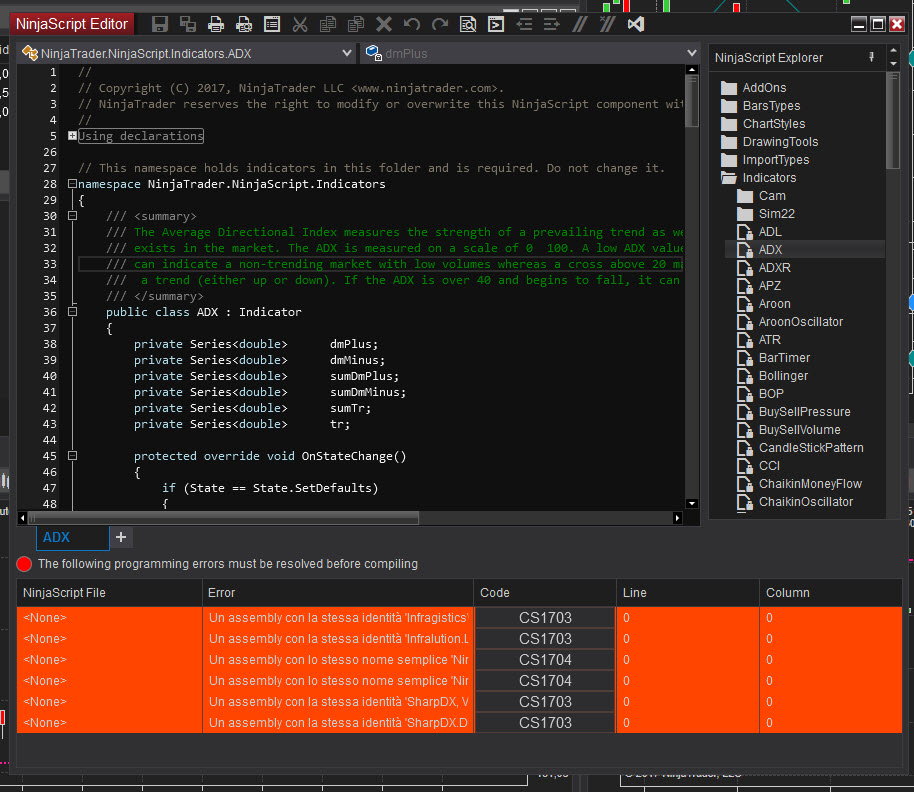The width and height of the screenshot is (914, 792).
Task: Click the Undo arrow icon
Action: (x=412, y=24)
